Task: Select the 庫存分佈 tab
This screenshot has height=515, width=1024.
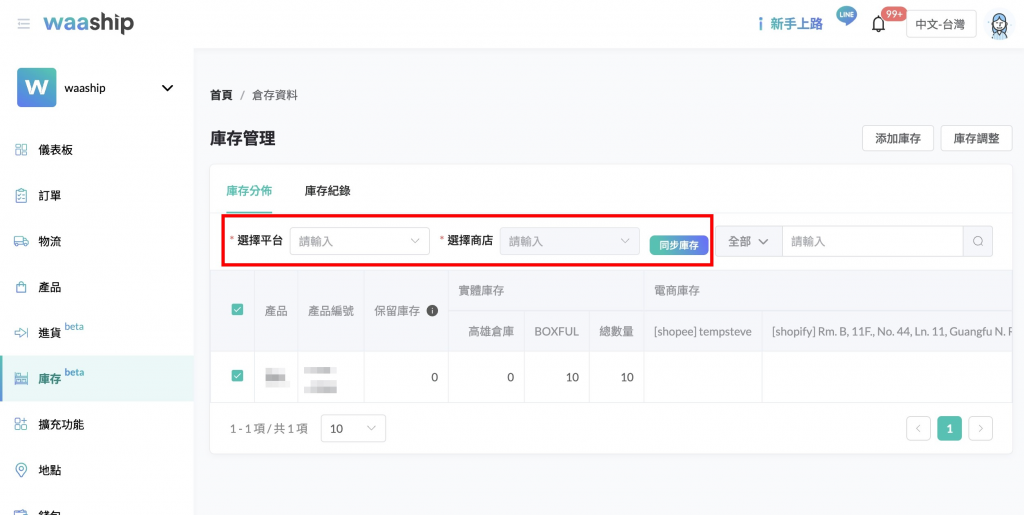Action: point(249,190)
